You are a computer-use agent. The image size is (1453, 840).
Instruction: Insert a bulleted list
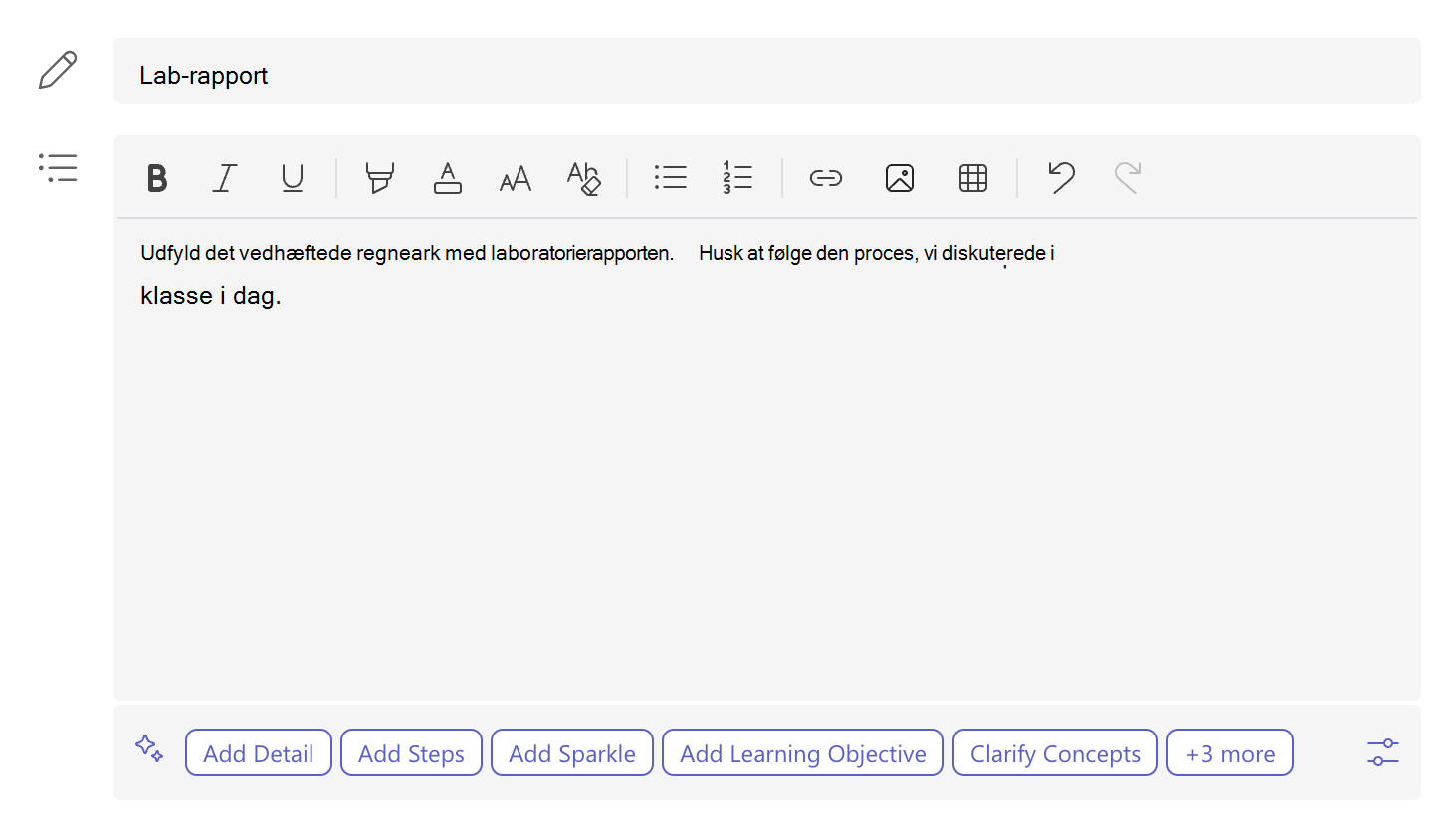(671, 179)
